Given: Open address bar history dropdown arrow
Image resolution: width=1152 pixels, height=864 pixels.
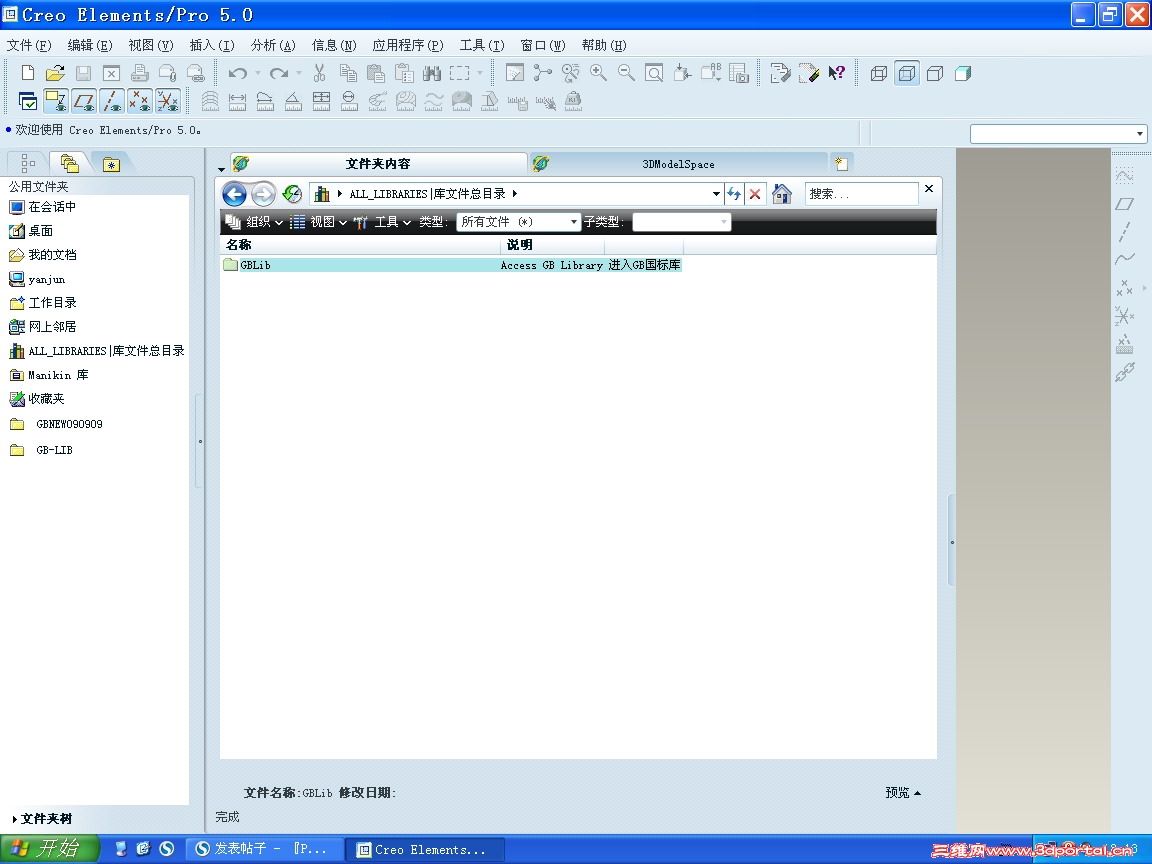Looking at the screenshot, I should (x=716, y=194).
